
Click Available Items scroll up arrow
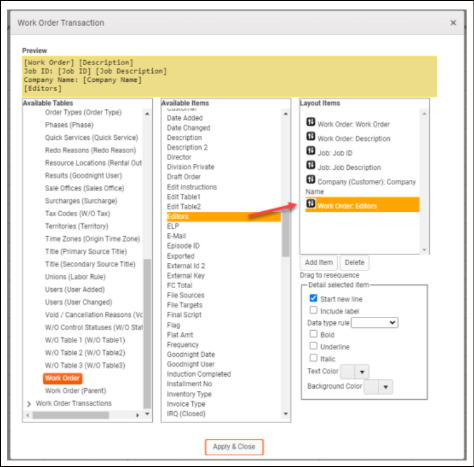pos(285,114)
